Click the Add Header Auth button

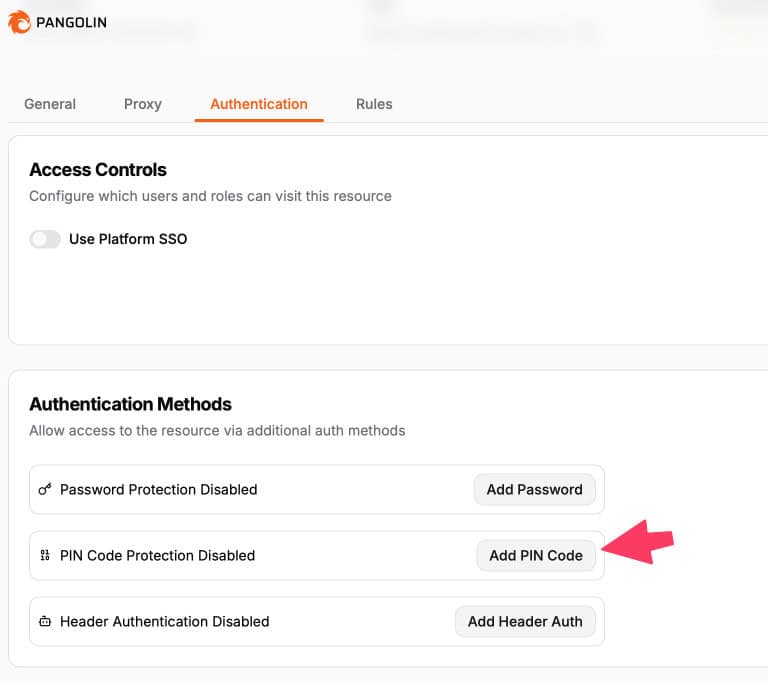tap(525, 621)
